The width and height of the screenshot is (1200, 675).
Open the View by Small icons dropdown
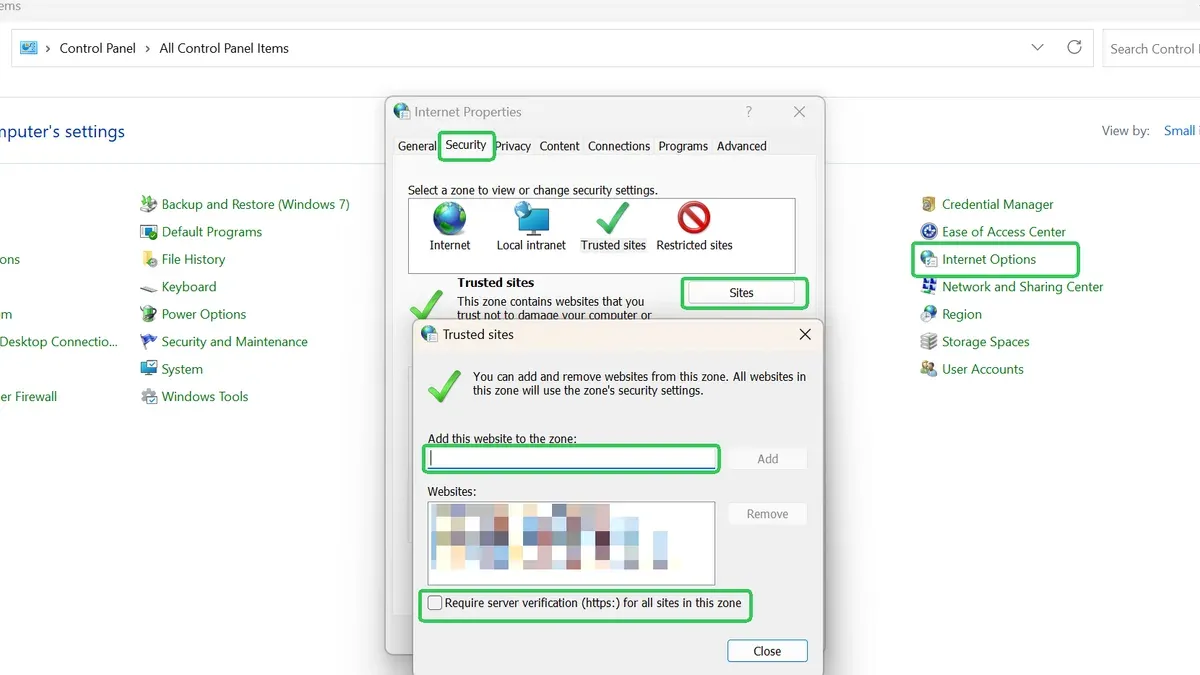point(1180,131)
